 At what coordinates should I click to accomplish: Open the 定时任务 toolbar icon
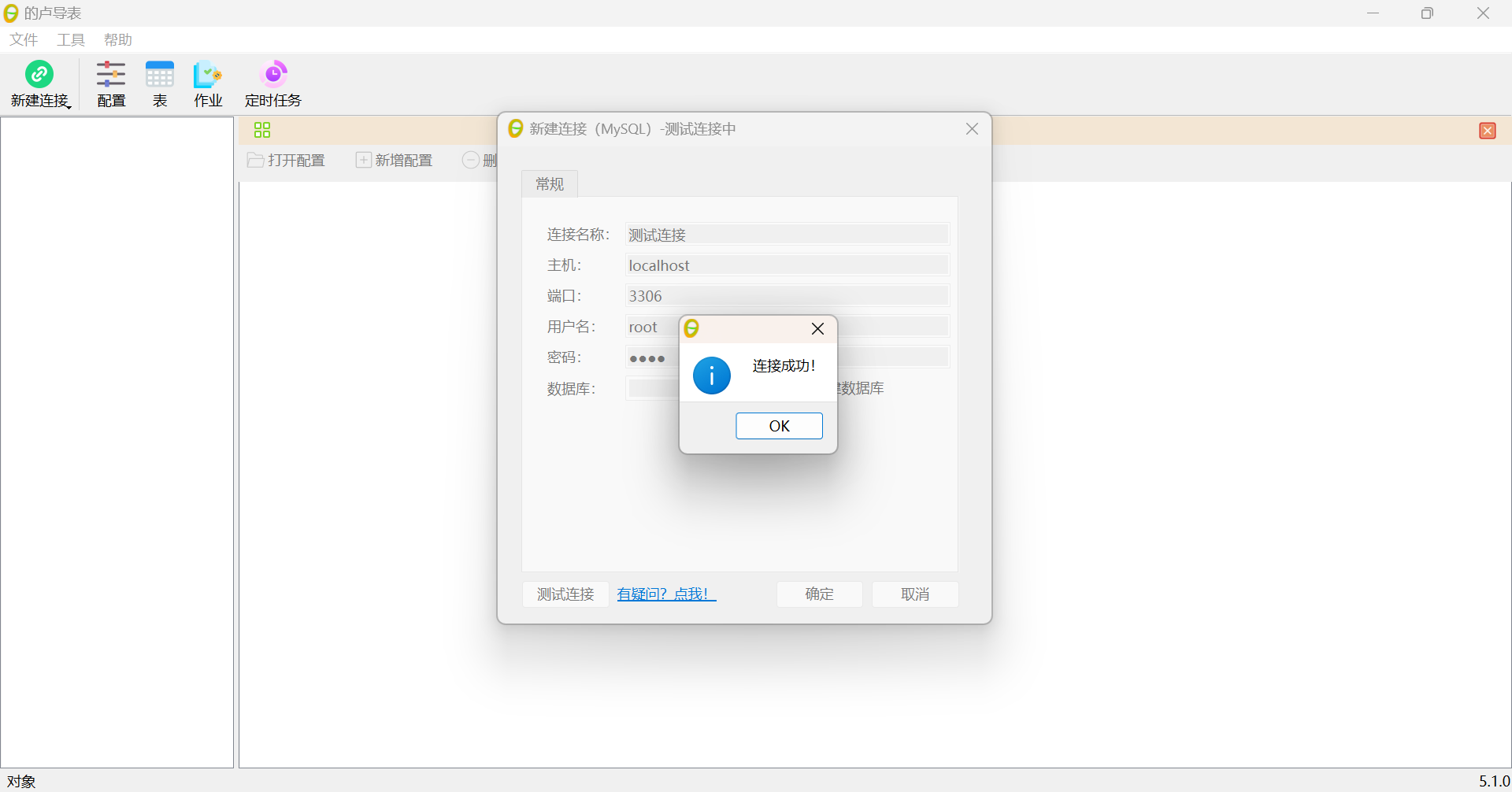273,84
